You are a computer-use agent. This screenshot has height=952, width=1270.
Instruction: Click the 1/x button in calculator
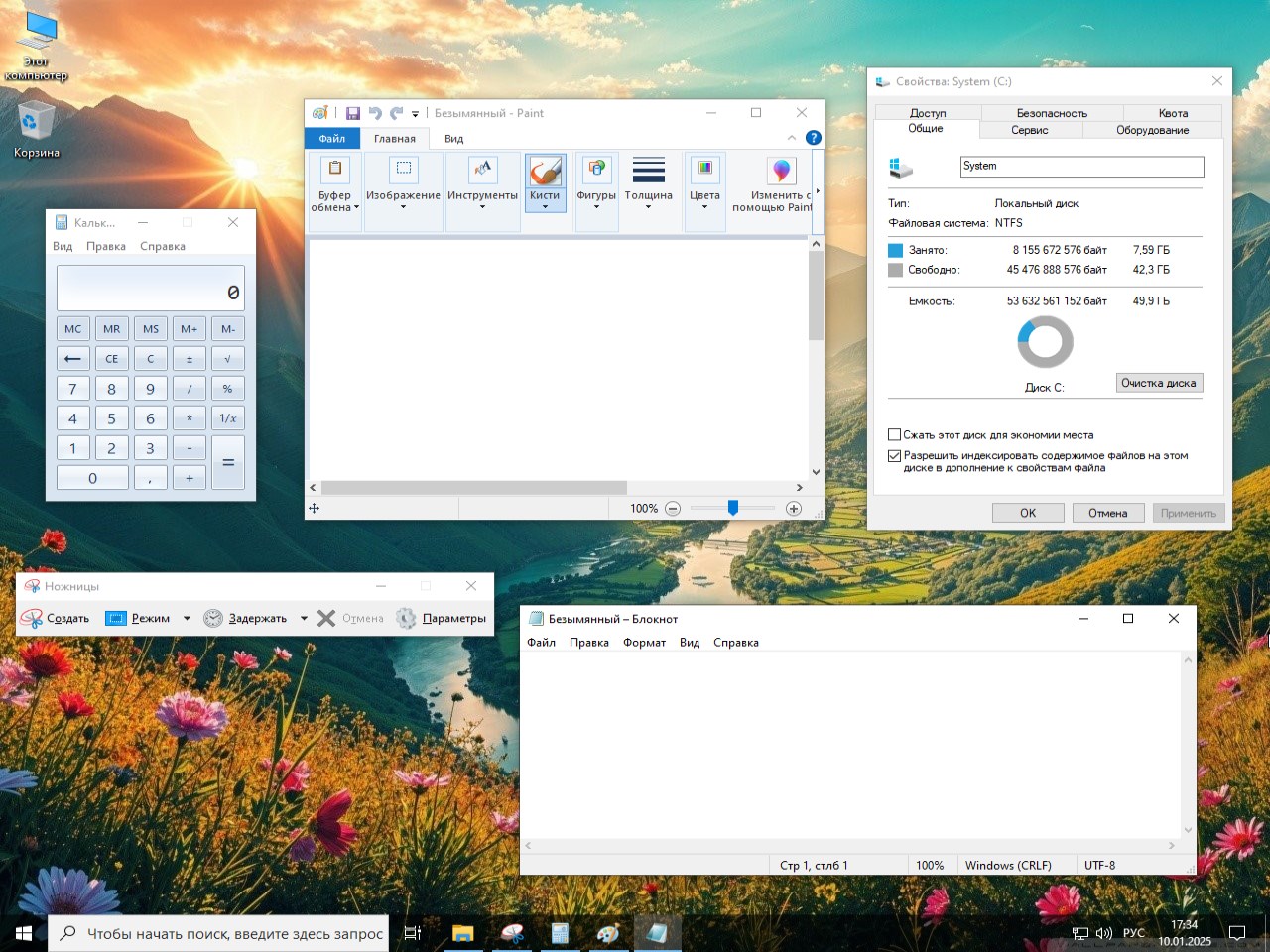[228, 418]
